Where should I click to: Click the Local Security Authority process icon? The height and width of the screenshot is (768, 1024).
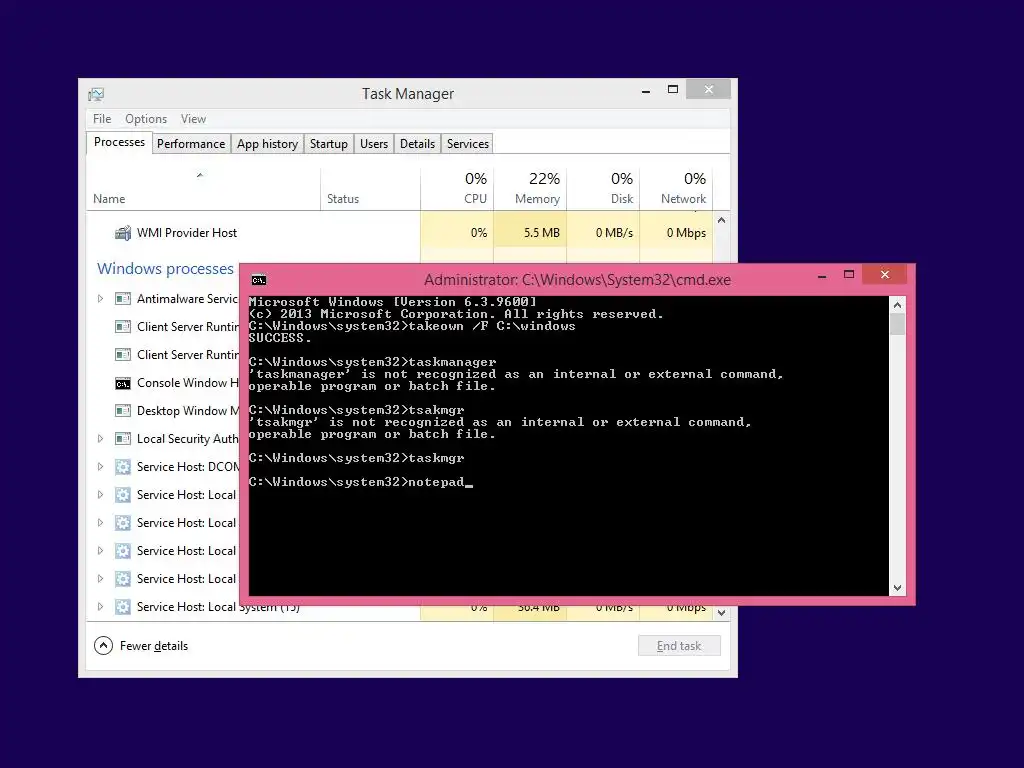point(123,439)
